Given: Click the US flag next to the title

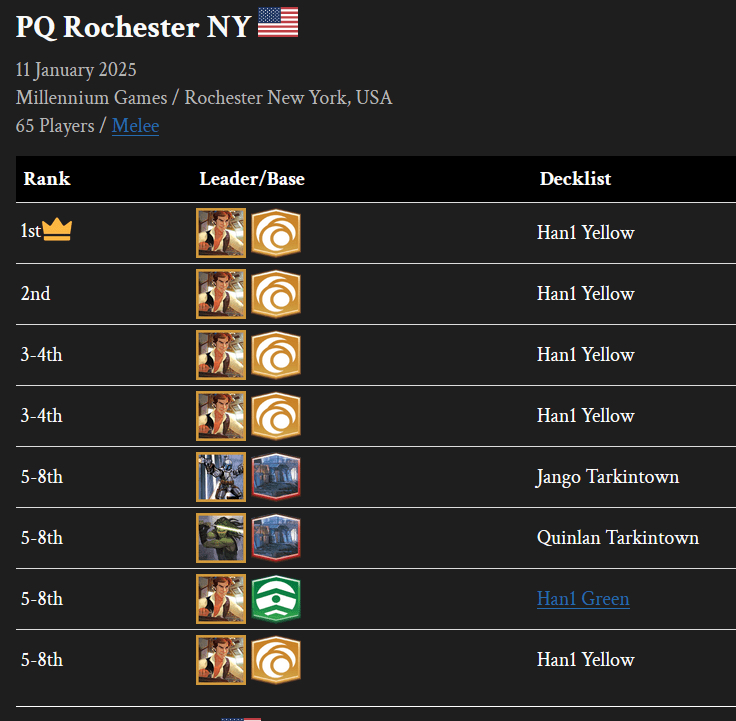Looking at the screenshot, I should click(278, 23).
